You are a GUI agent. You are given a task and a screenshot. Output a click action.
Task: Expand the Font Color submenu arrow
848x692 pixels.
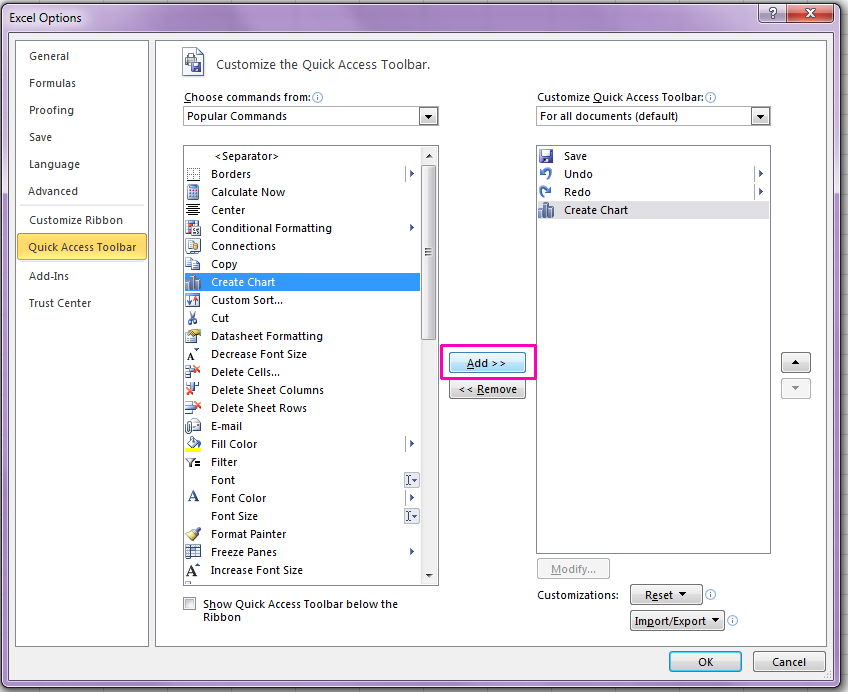click(412, 498)
